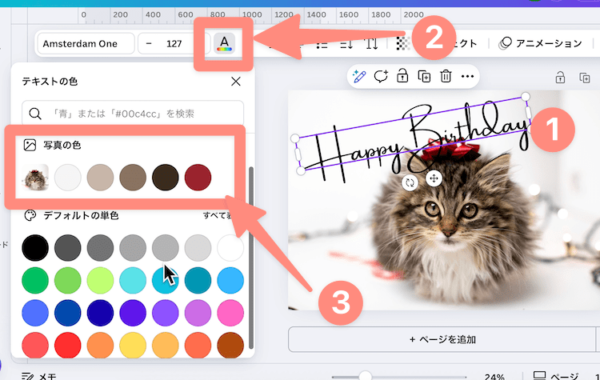Click the ページを追加 button

(442, 339)
